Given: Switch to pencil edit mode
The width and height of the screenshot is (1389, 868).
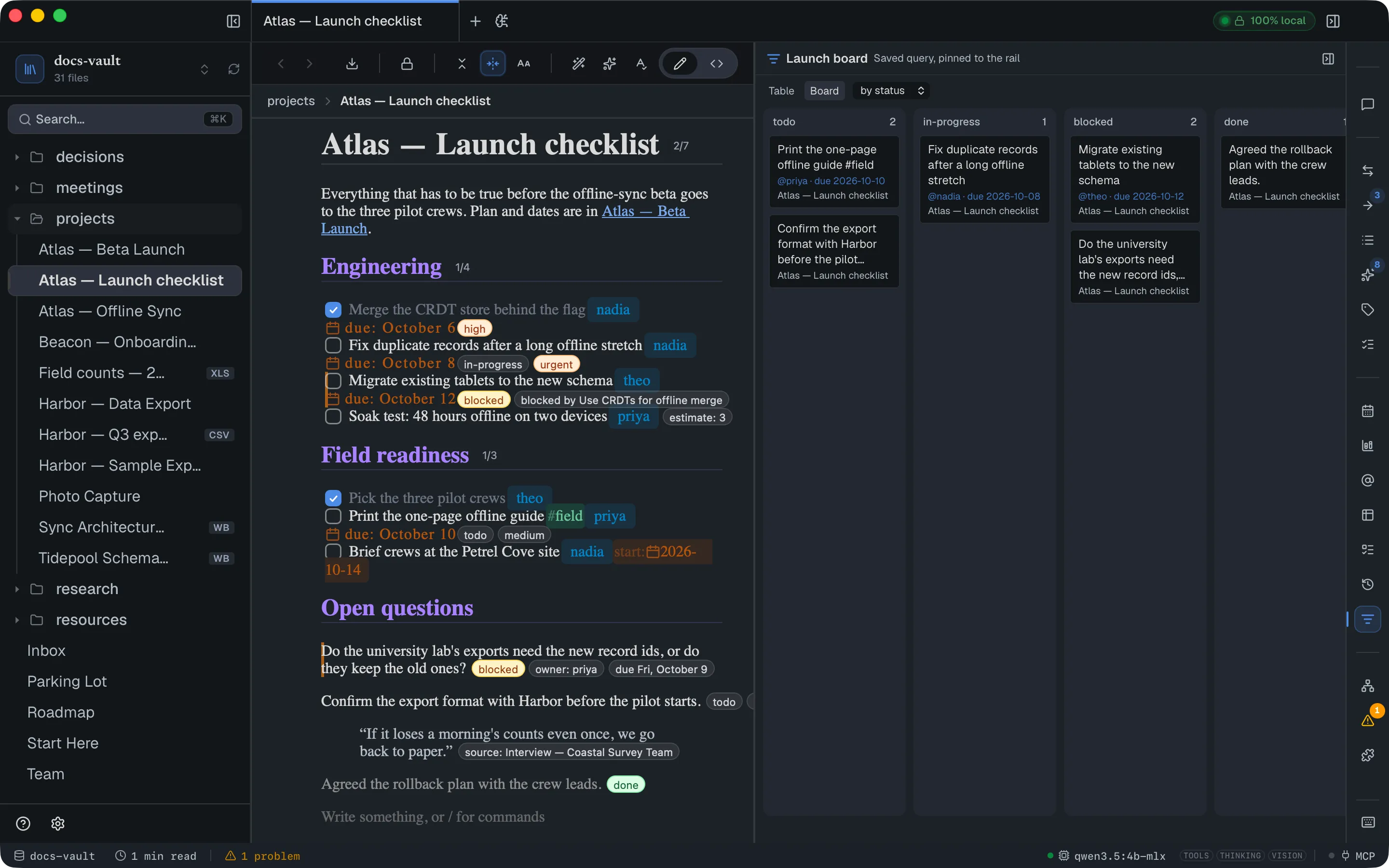Looking at the screenshot, I should (680, 64).
